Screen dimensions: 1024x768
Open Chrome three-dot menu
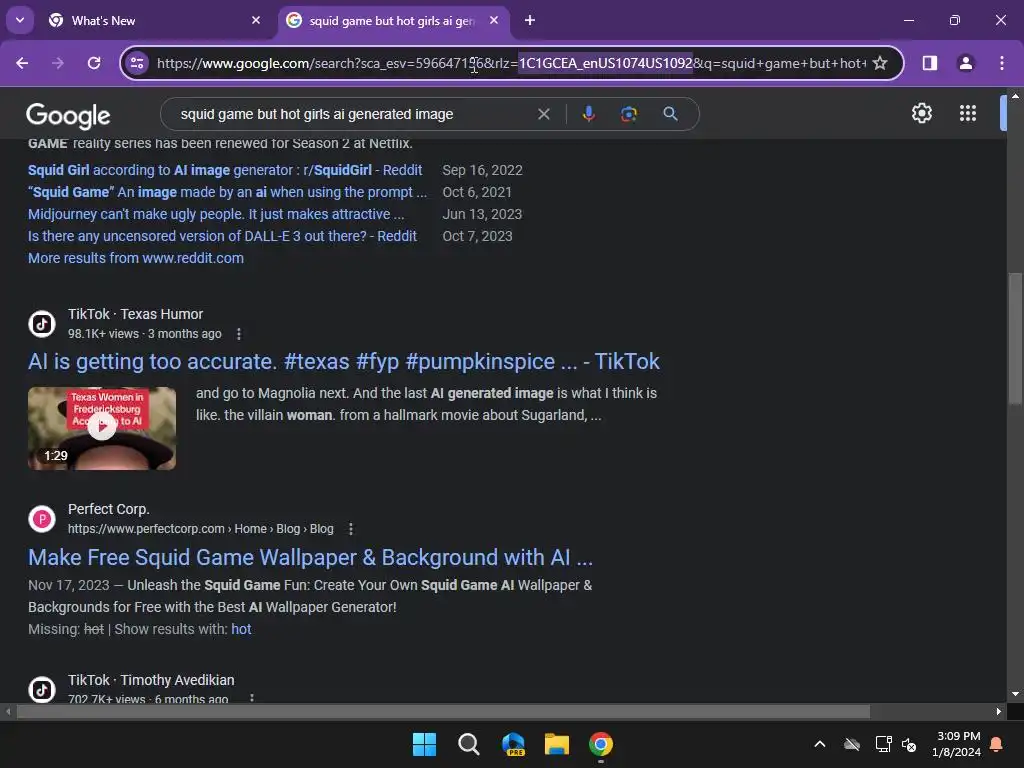(1001, 63)
